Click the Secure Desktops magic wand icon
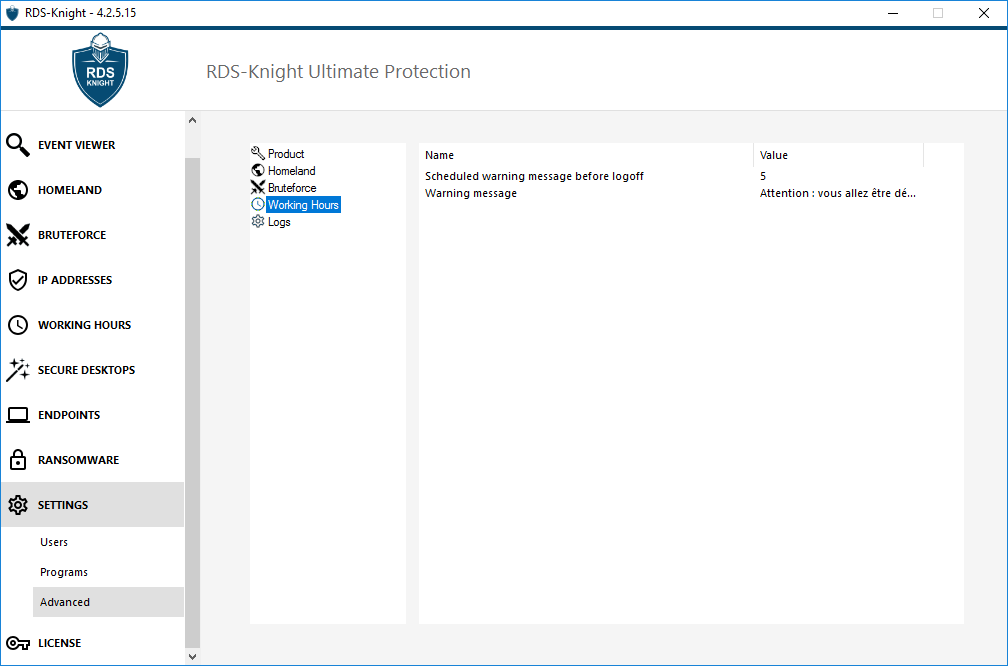Viewport: 1008px width, 666px height. click(18, 370)
